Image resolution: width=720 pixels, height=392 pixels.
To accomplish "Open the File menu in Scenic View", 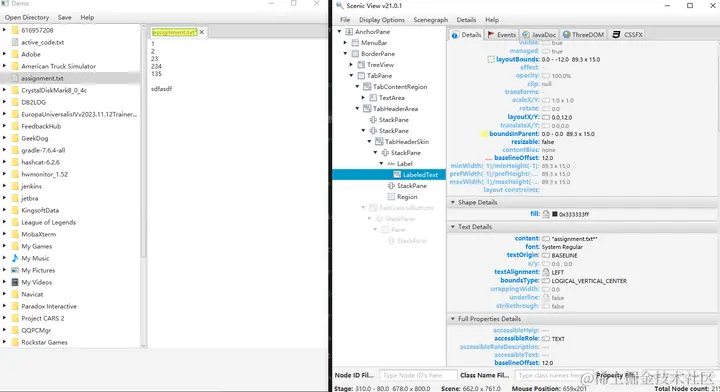I will point(345,20).
